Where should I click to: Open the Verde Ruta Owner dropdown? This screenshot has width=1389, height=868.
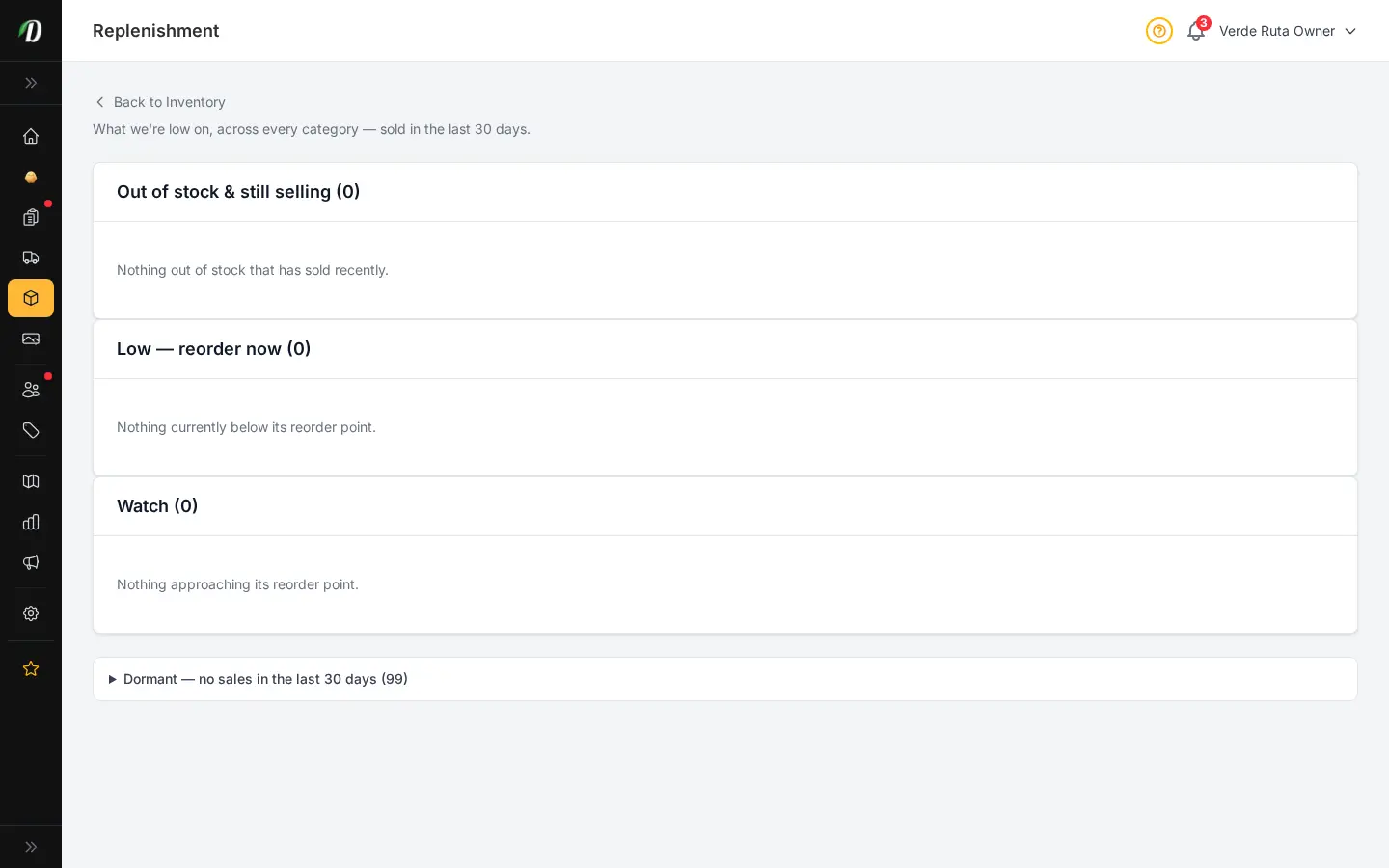[1288, 31]
